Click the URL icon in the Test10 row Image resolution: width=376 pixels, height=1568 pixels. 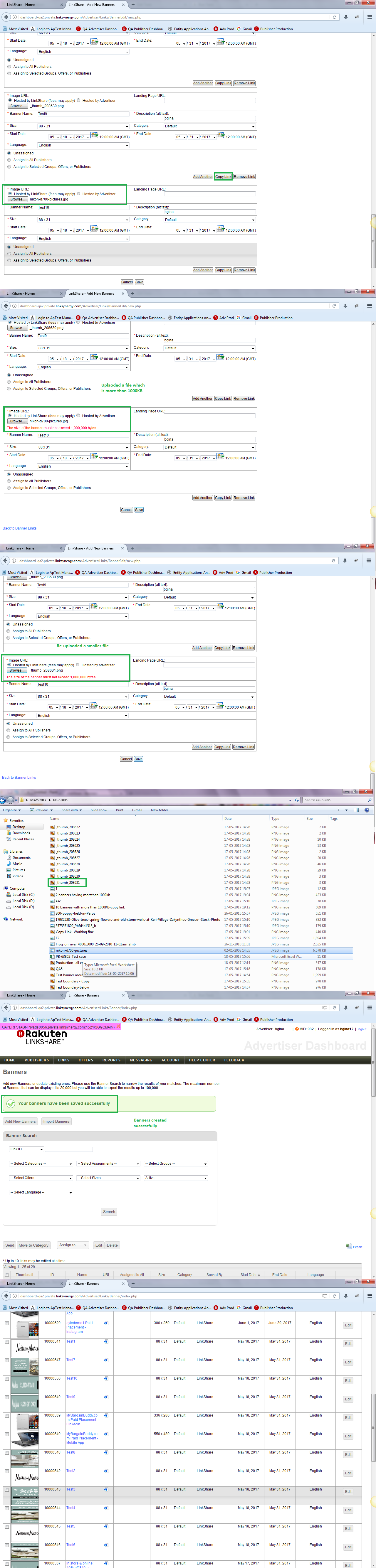[x=106, y=1378]
